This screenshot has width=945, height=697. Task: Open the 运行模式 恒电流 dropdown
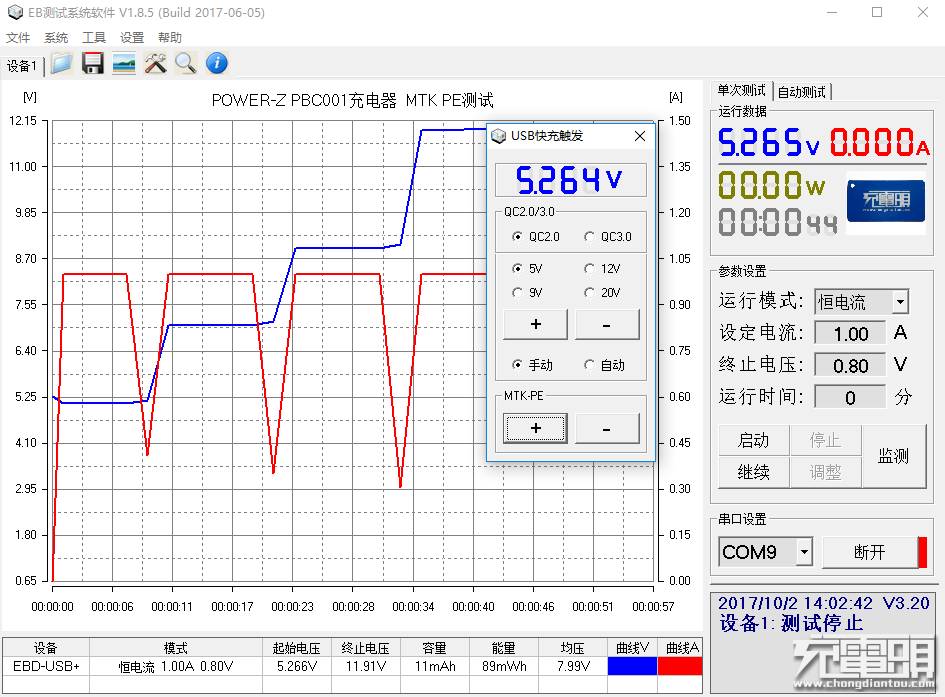900,301
